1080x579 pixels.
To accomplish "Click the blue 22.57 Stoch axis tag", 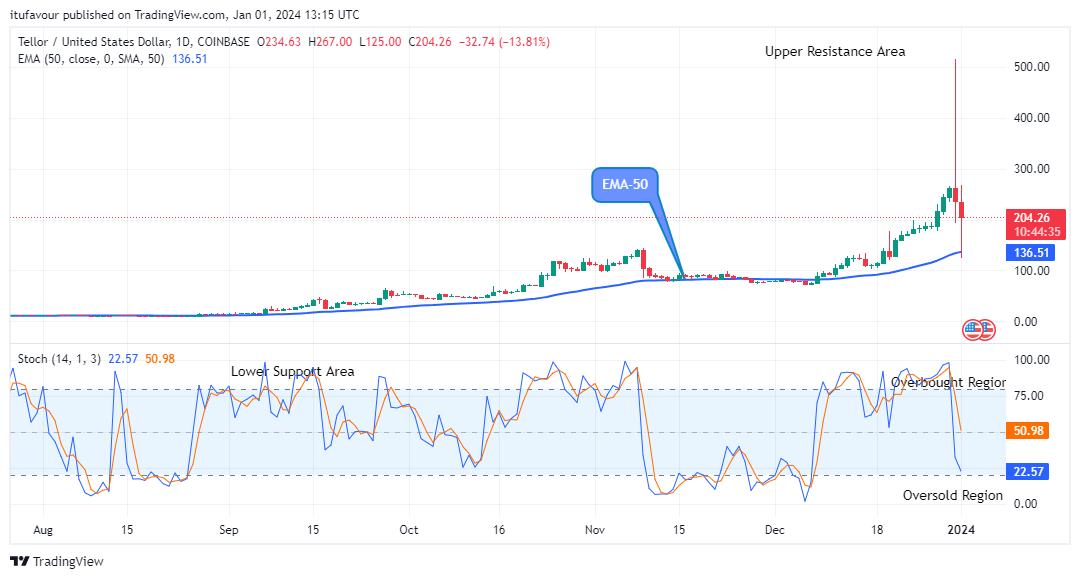I will click(1027, 473).
